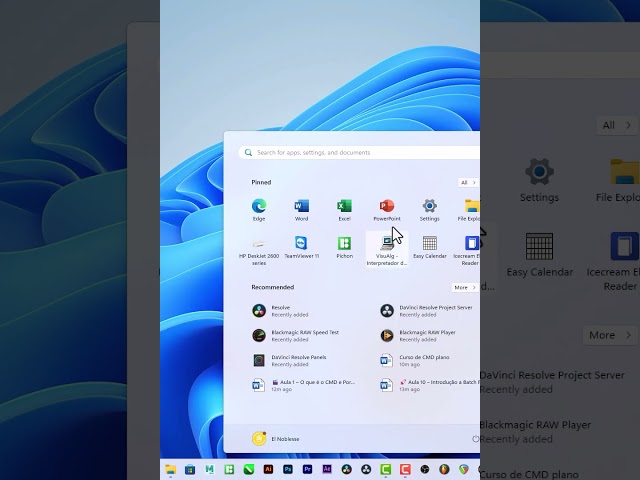
Task: Click the El Noblesse account name
Action: (x=285, y=439)
